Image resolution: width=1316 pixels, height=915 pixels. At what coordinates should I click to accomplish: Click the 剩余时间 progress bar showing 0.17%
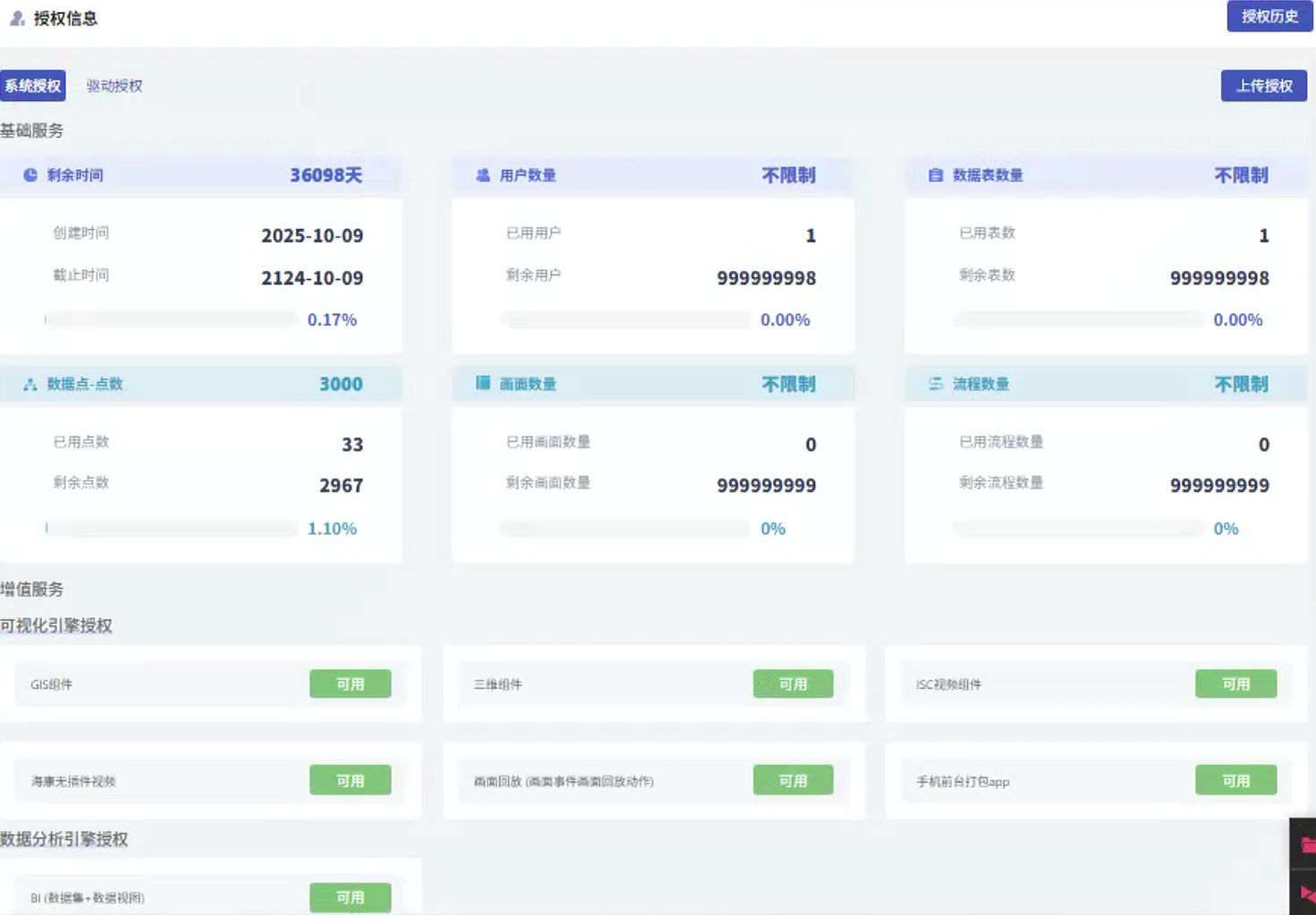171,319
